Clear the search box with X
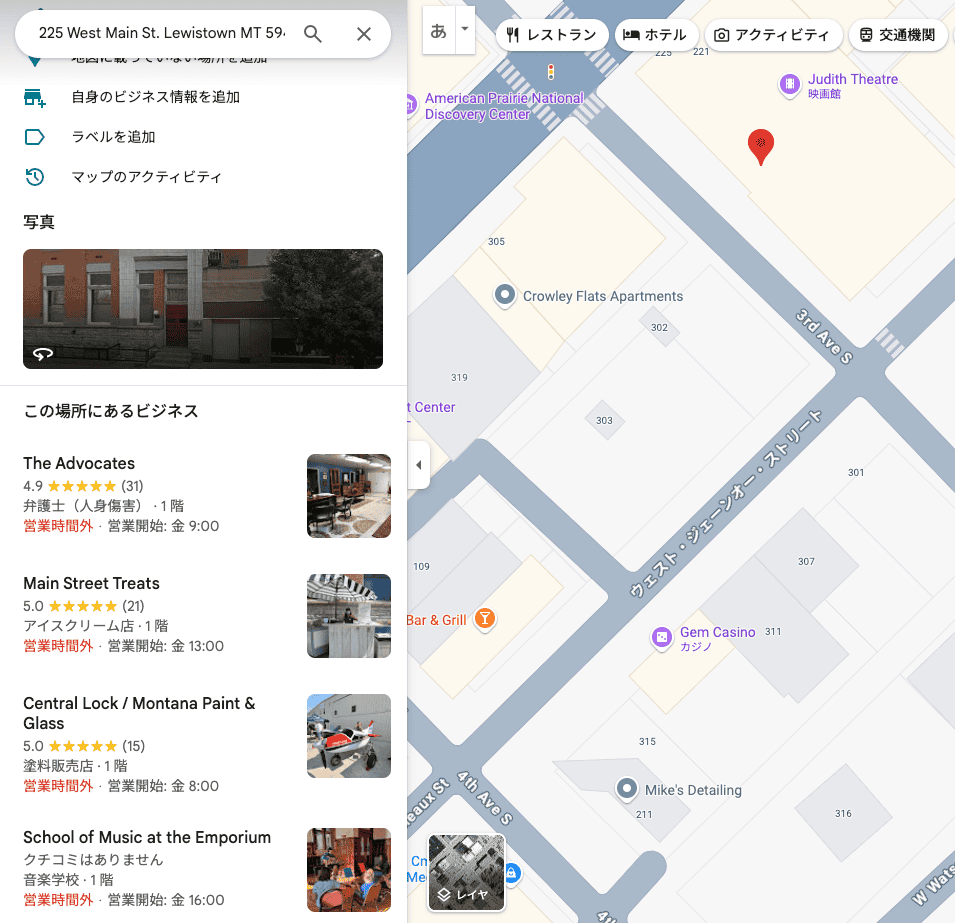 364,34
